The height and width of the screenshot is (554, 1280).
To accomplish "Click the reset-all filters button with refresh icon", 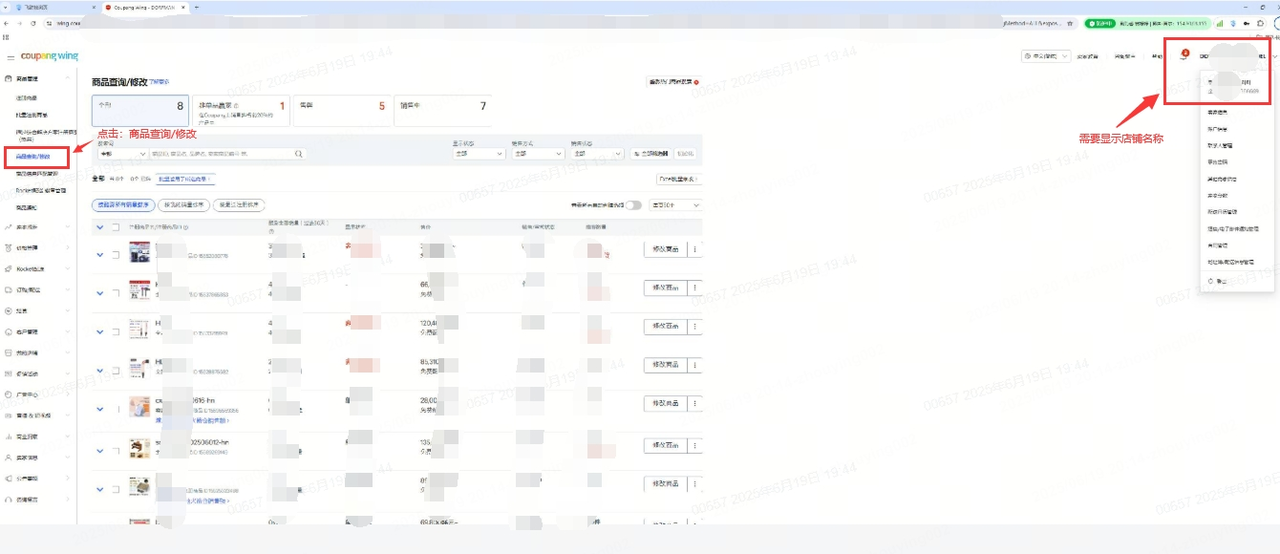I will (651, 154).
